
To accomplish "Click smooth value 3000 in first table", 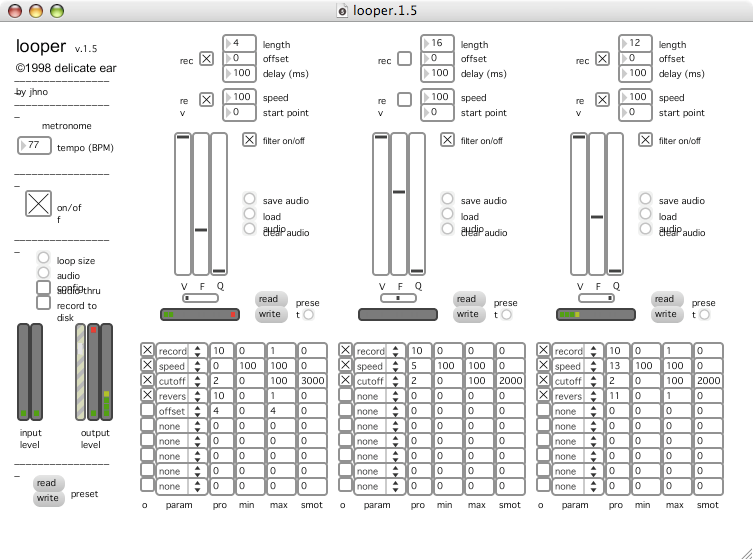I will tap(312, 381).
